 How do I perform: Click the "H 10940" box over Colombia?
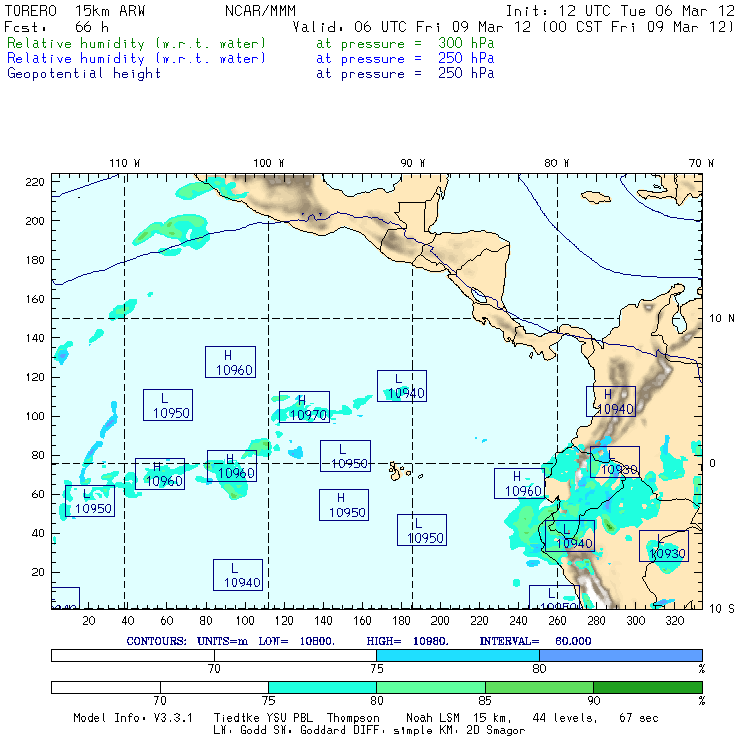[611, 401]
